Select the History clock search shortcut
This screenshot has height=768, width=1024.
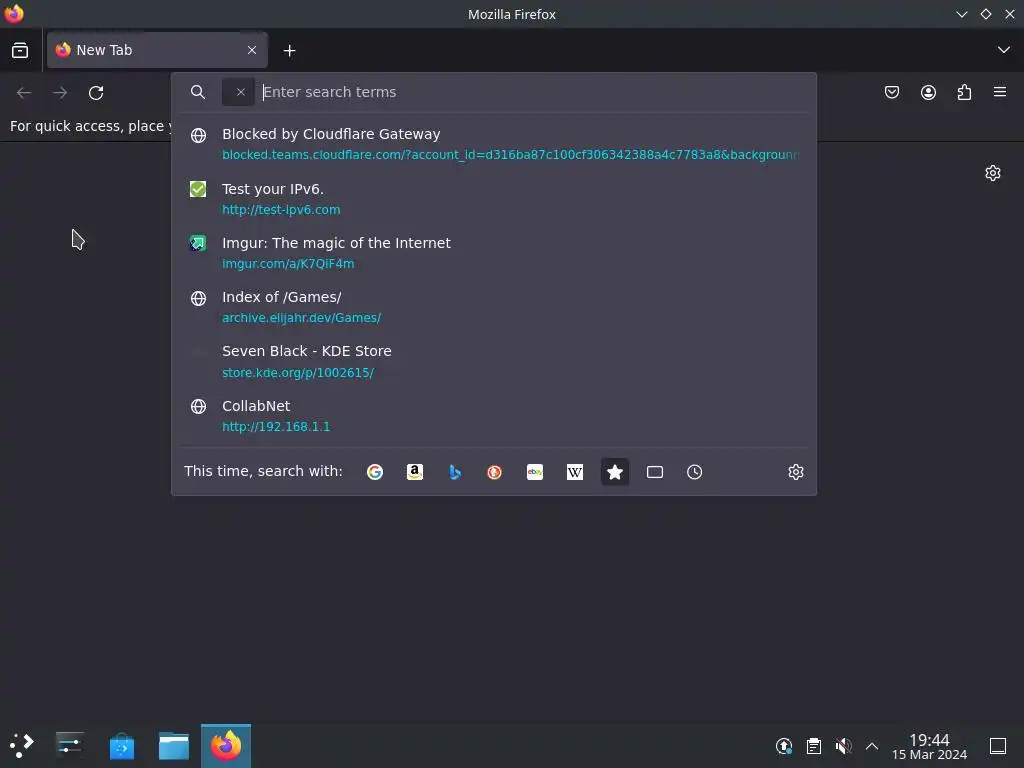point(694,472)
